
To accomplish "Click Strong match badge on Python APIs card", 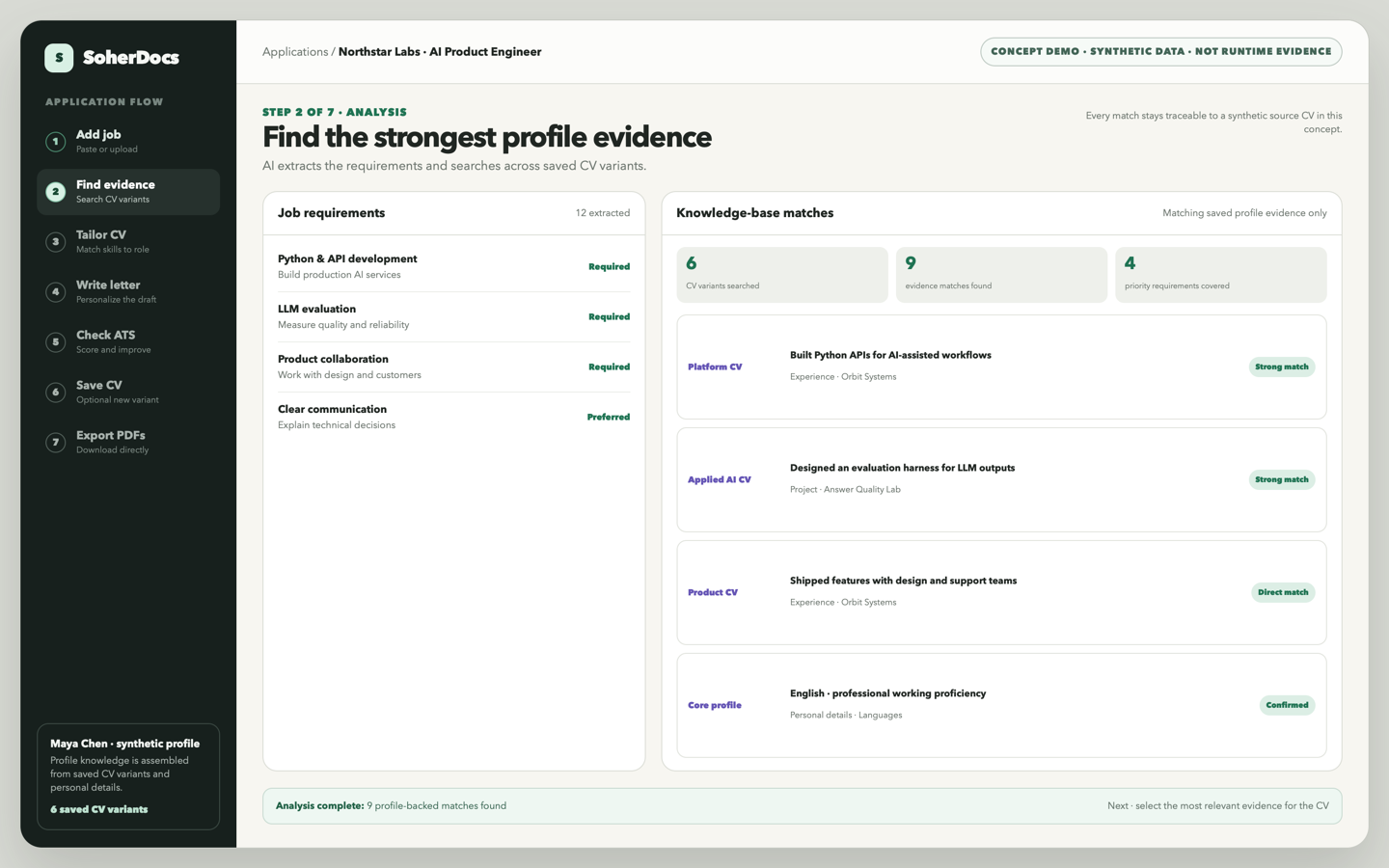I will tap(1282, 367).
